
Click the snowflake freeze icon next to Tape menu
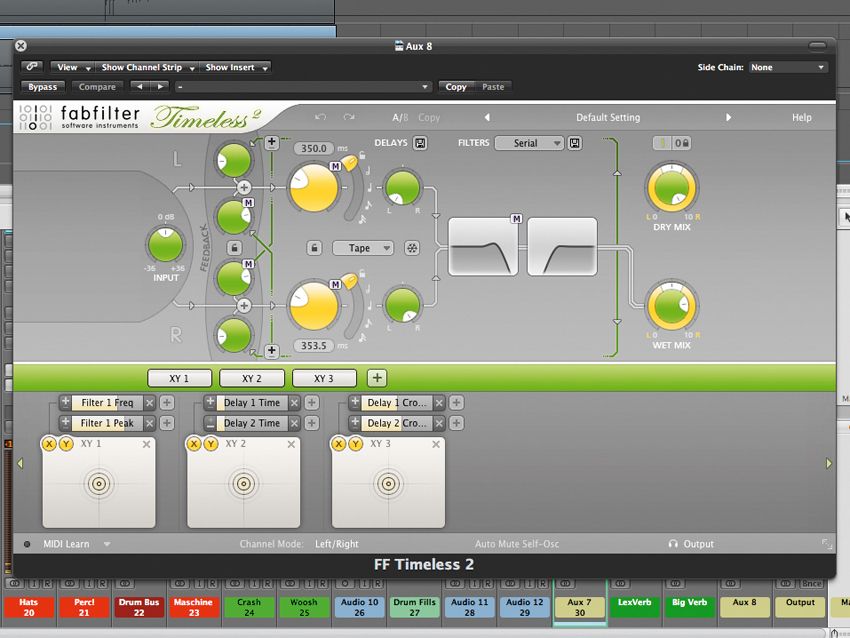(x=409, y=247)
